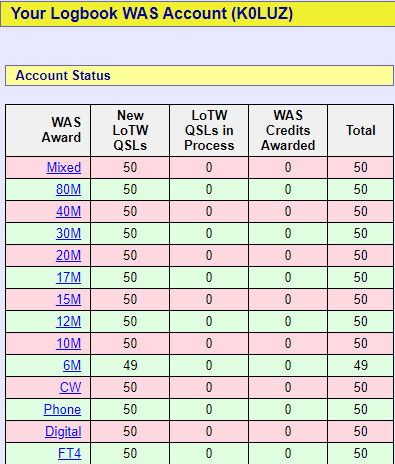395x464 pixels.
Task: Open the Phone WAS award link
Action: [62, 409]
